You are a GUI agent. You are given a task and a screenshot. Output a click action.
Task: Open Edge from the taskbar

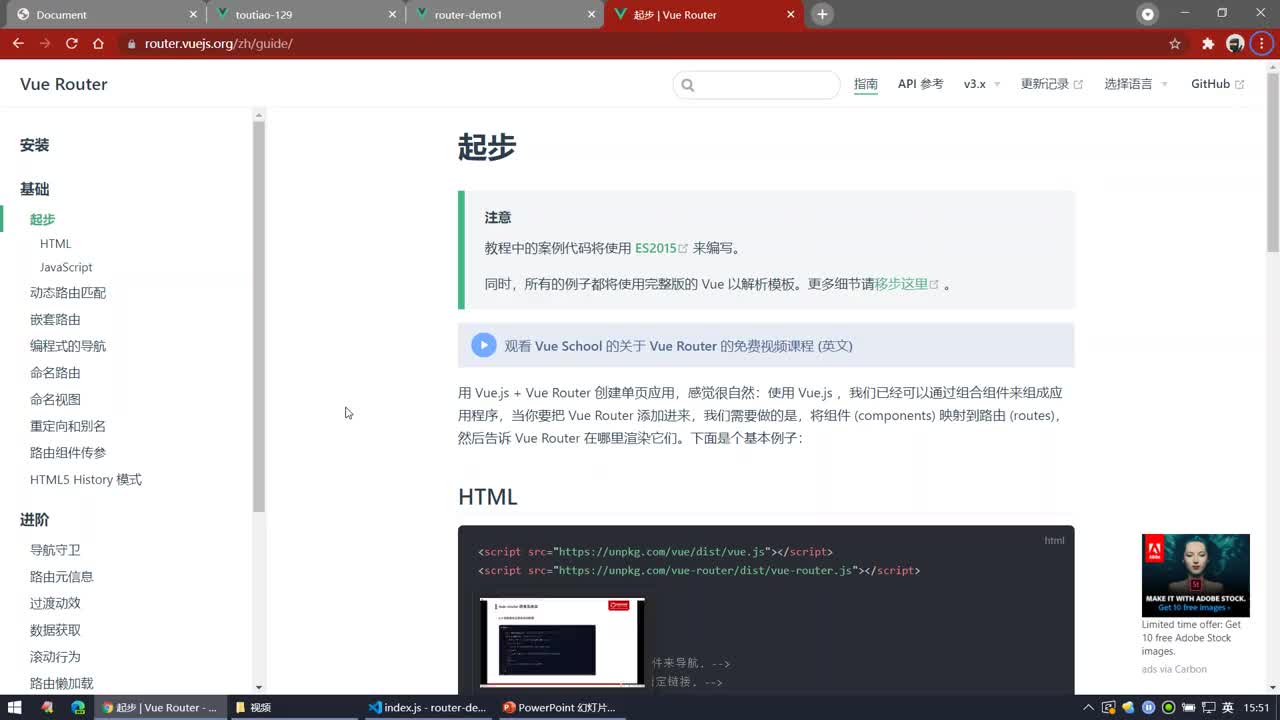tap(78, 707)
